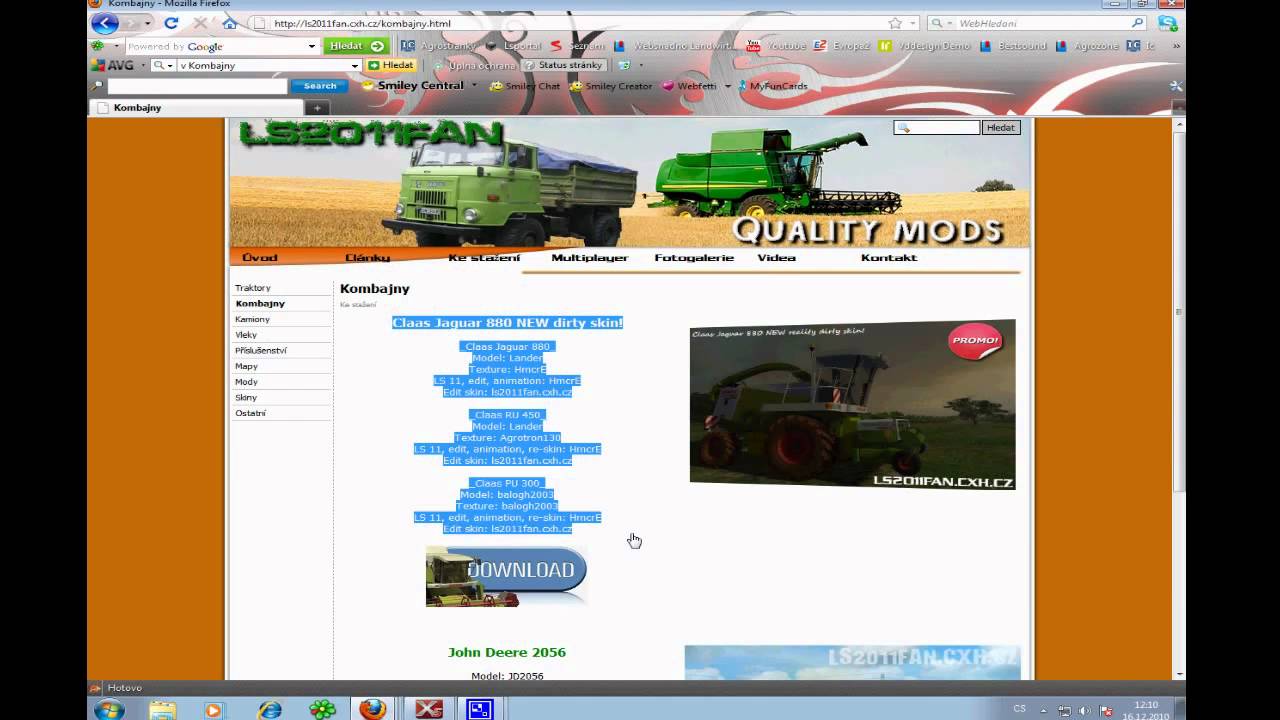
Task: Open Smiley Chat toolbar item
Action: point(525,86)
